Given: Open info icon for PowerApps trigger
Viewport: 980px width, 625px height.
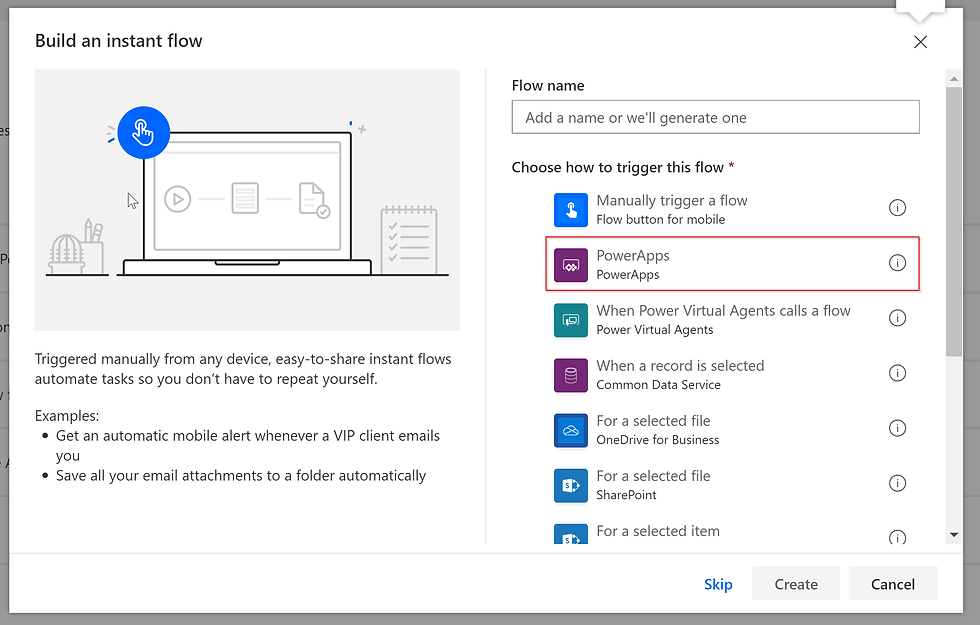Looking at the screenshot, I should point(897,262).
